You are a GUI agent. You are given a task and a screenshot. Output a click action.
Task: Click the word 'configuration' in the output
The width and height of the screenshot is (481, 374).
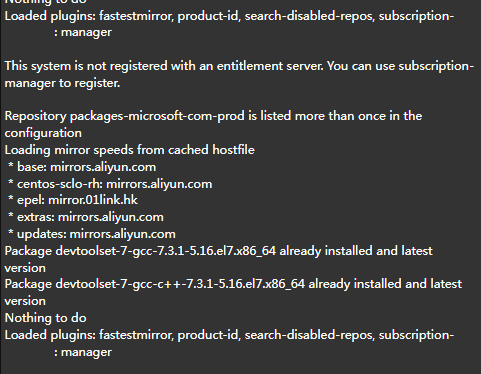[x=43, y=133]
